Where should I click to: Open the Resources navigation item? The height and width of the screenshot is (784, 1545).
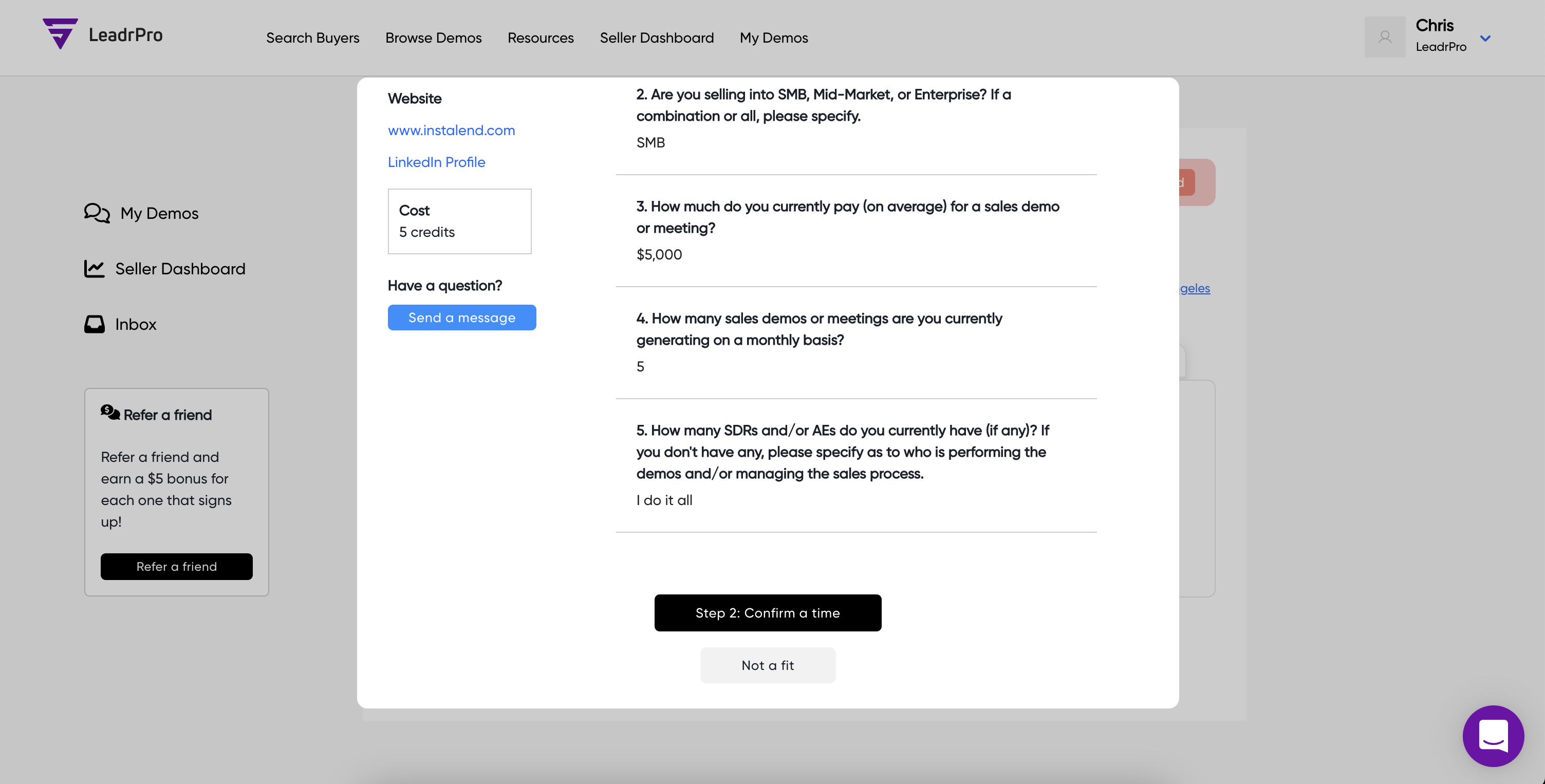[541, 38]
